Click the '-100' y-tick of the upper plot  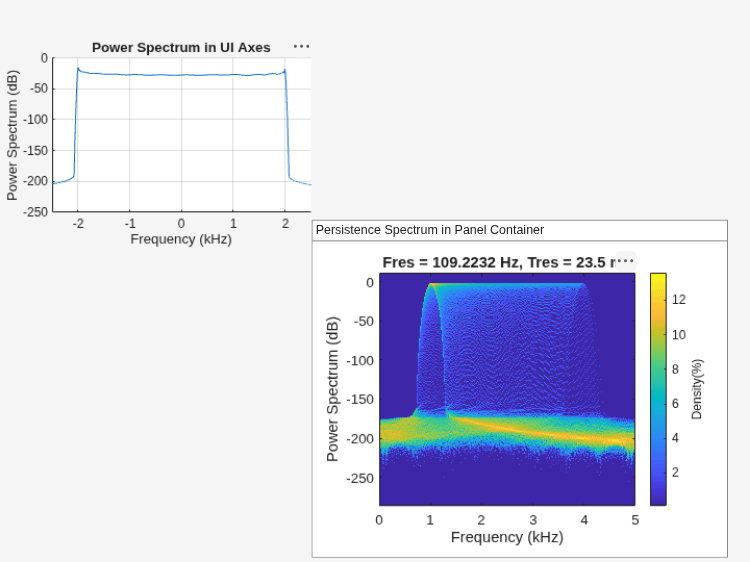click(36, 120)
